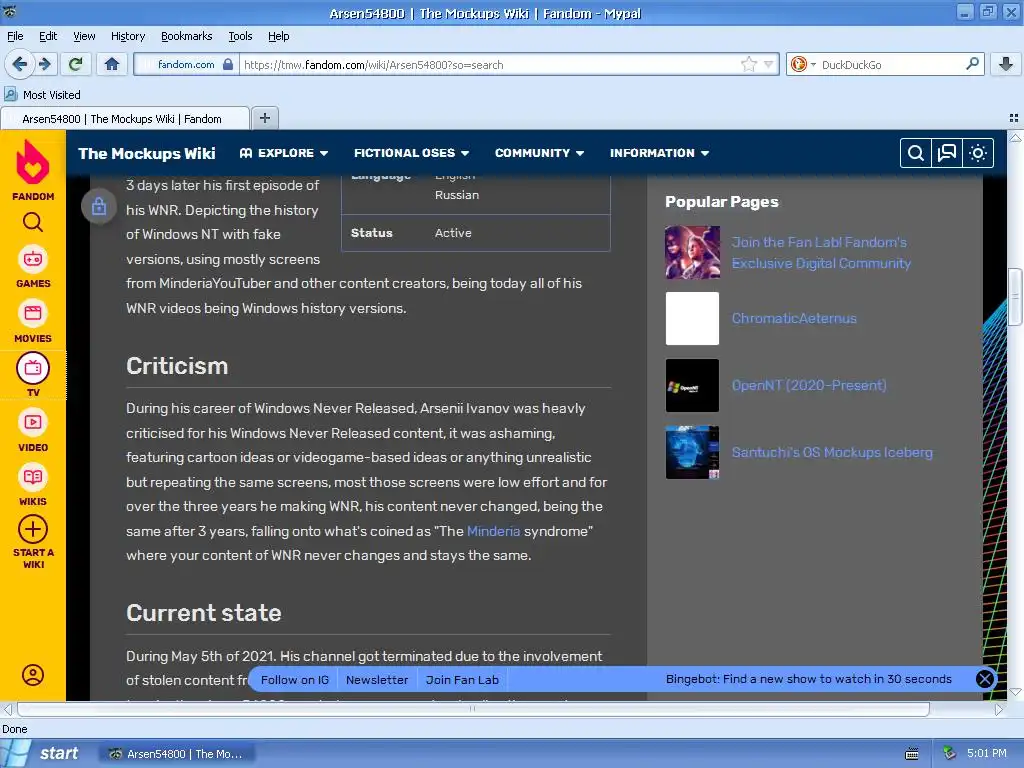Open the wiki Discuss speech bubbles icon
Screen dimensions: 1024x768
946,153
